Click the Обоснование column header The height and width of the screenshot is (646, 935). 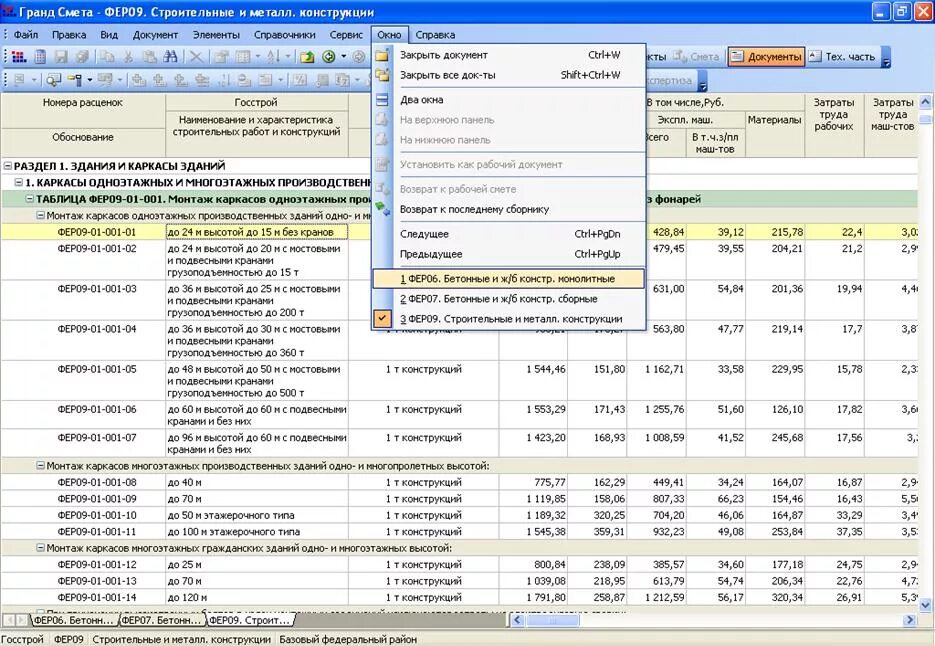point(83,137)
